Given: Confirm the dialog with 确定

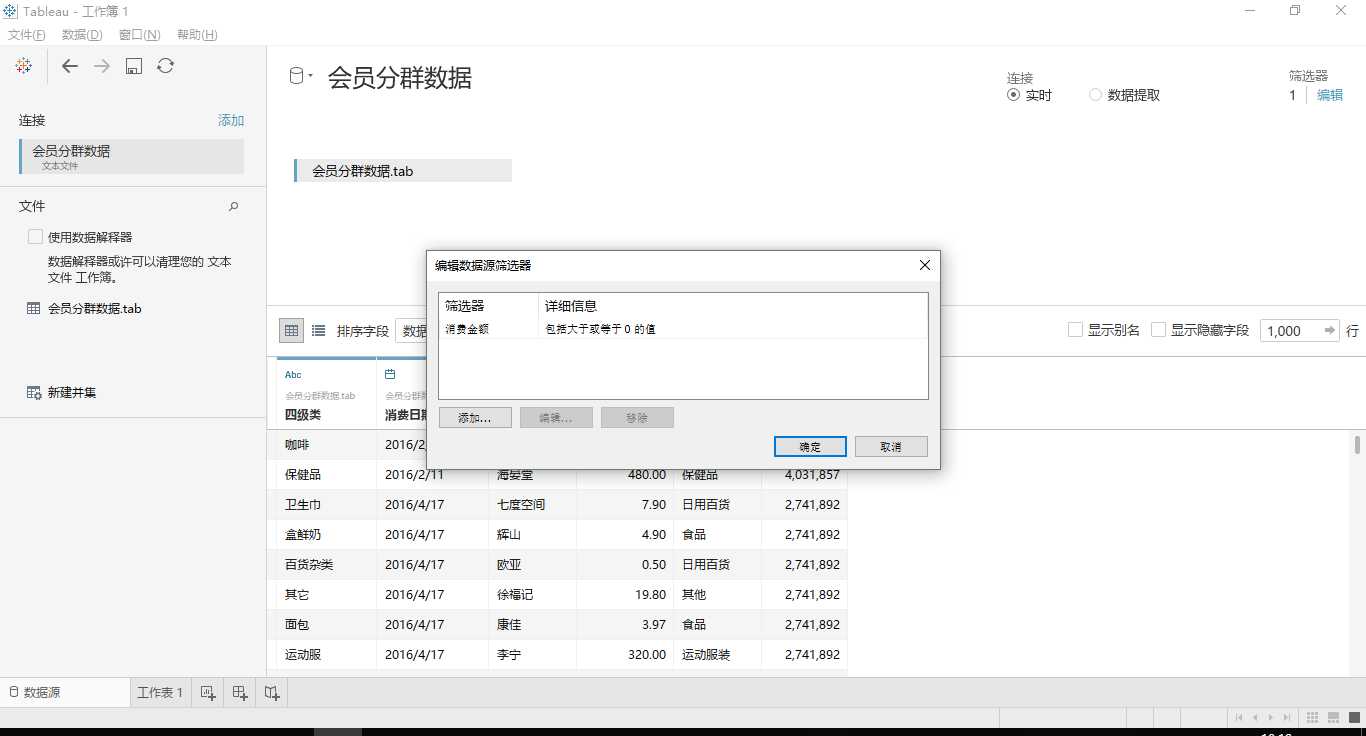Looking at the screenshot, I should click(810, 447).
